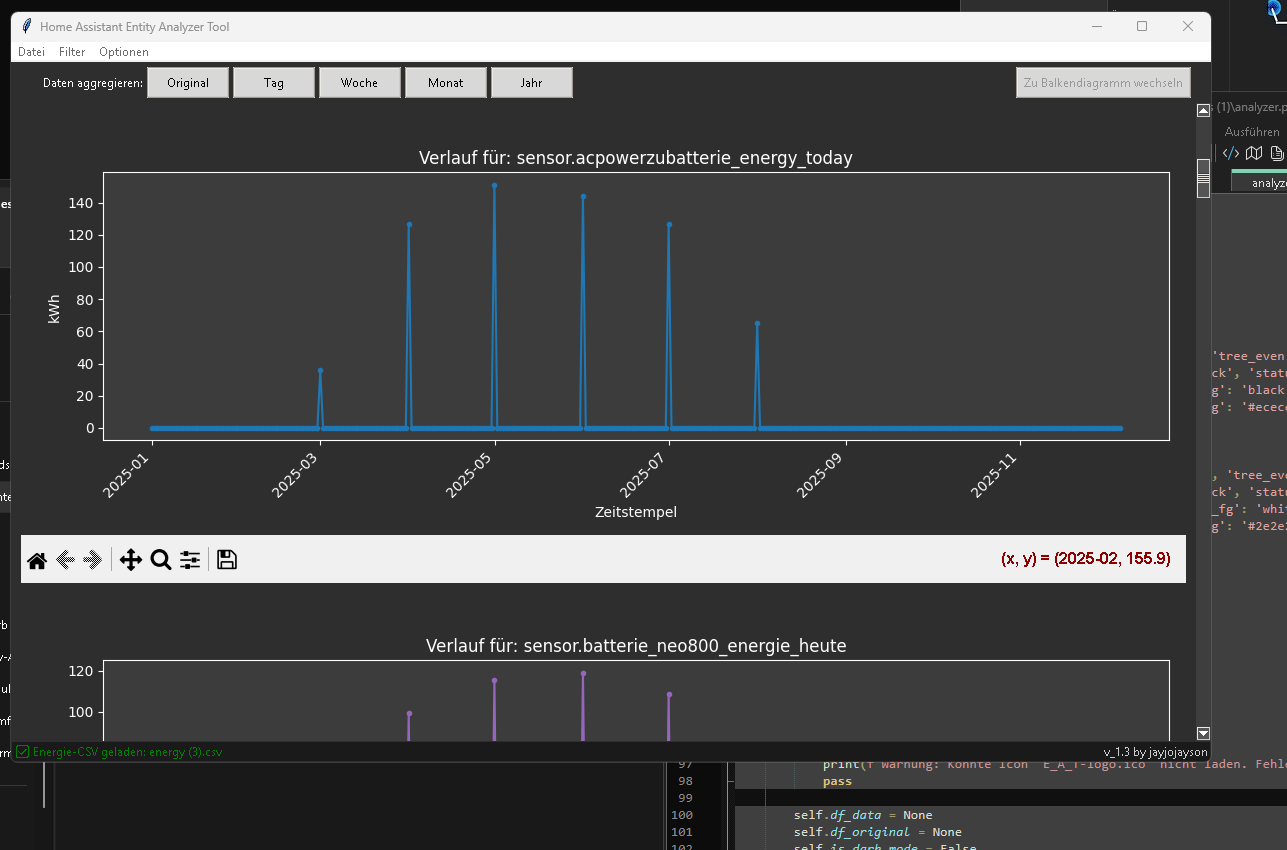The image size is (1287, 850).
Task: Show Original unaggregated data
Action: [x=188, y=83]
